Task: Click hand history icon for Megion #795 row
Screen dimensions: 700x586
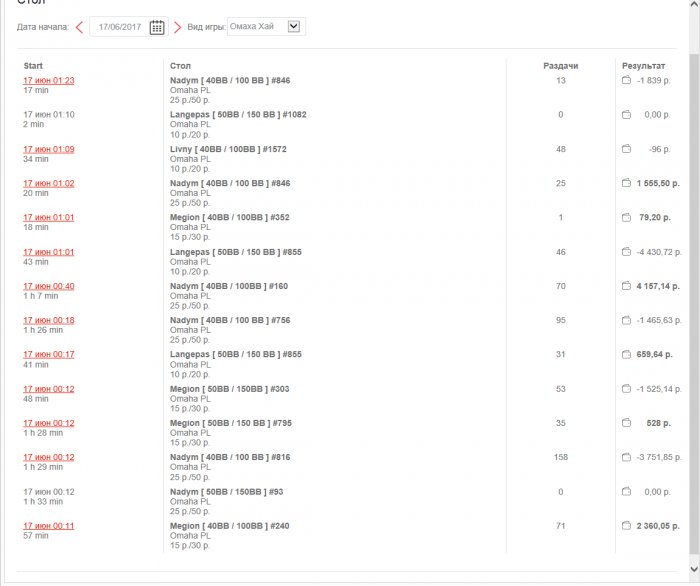Action: pos(626,423)
